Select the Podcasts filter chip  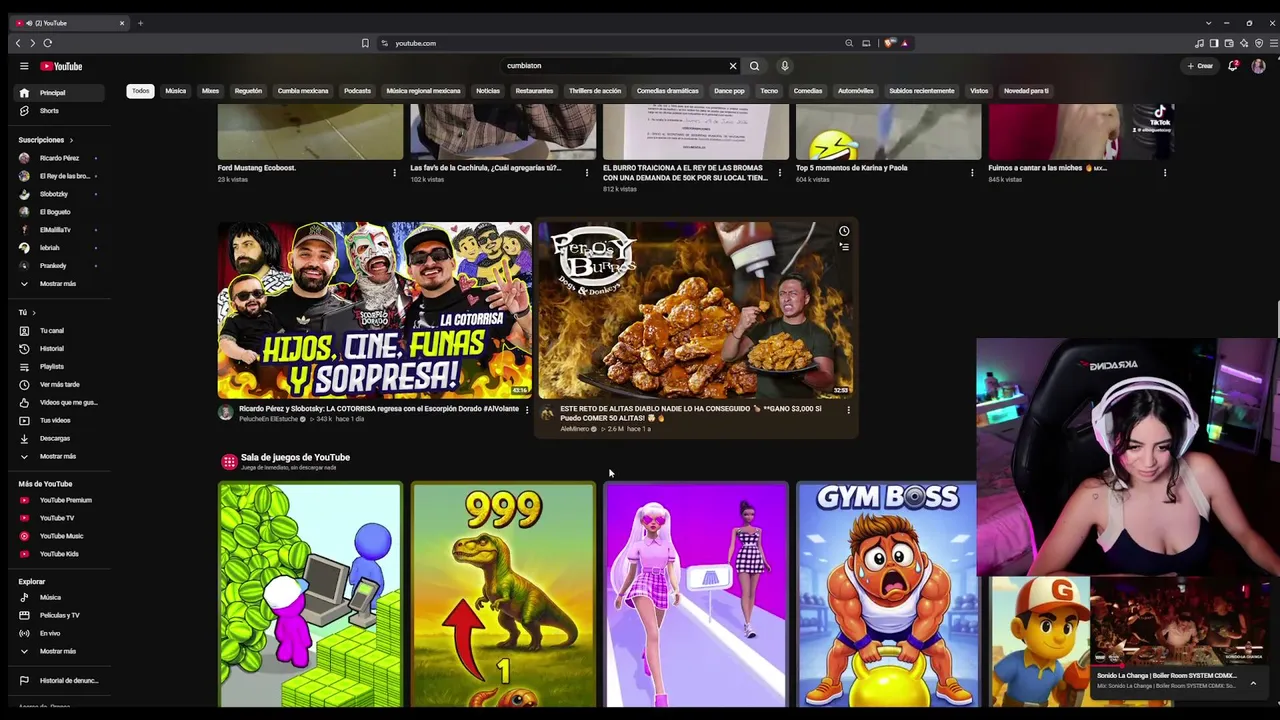tap(357, 91)
